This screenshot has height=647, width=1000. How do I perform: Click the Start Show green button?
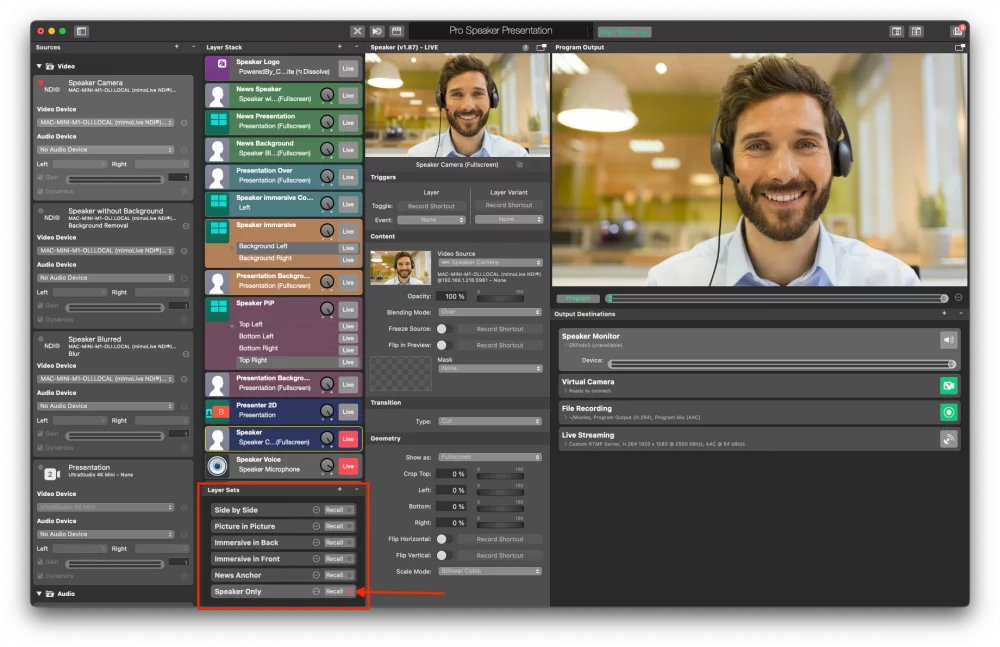[x=624, y=32]
